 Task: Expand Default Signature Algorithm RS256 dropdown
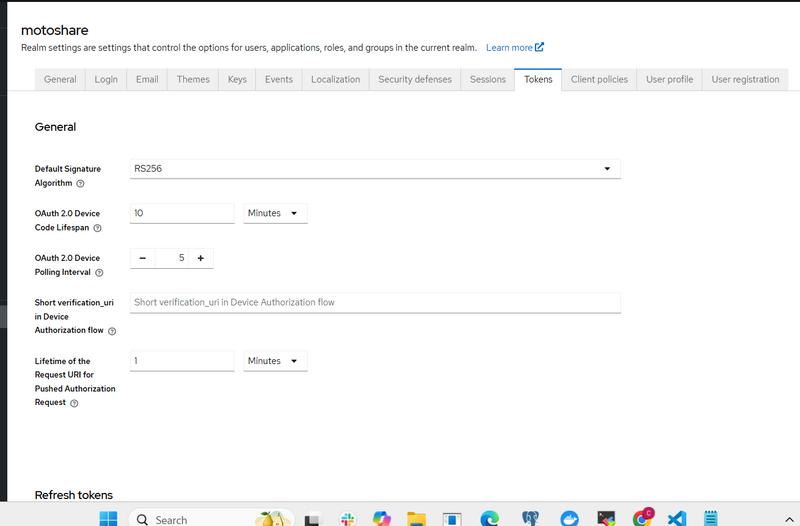coord(375,169)
